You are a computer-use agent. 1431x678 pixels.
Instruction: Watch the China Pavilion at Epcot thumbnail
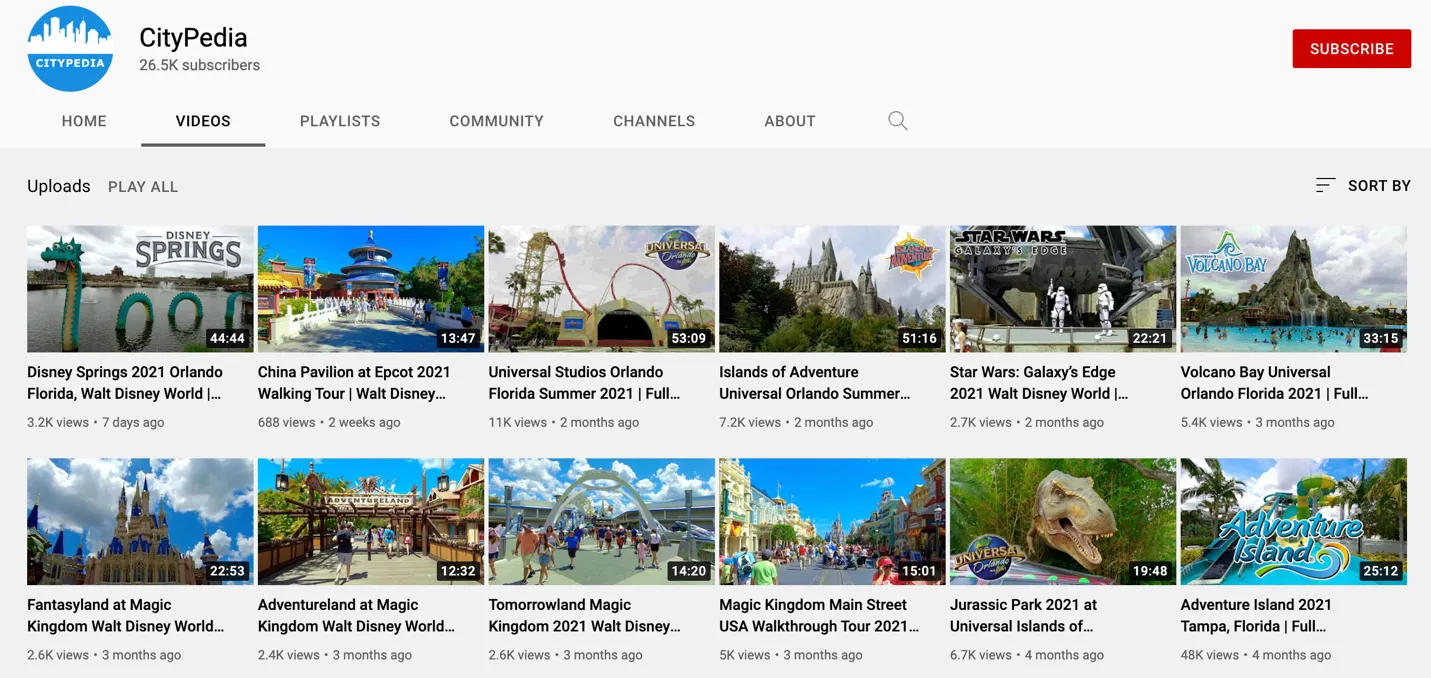point(371,289)
